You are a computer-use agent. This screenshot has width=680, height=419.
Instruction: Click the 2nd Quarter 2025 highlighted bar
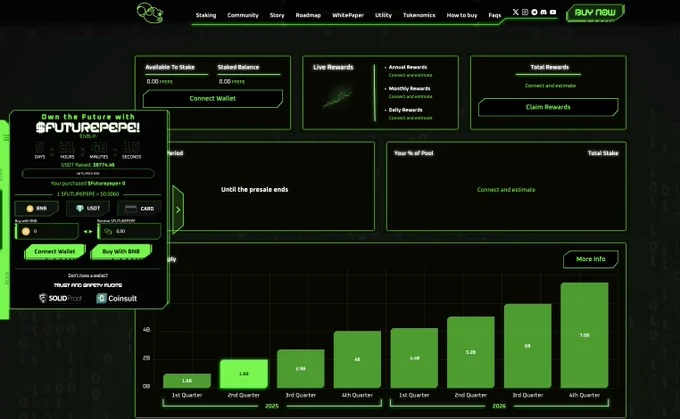(x=244, y=374)
